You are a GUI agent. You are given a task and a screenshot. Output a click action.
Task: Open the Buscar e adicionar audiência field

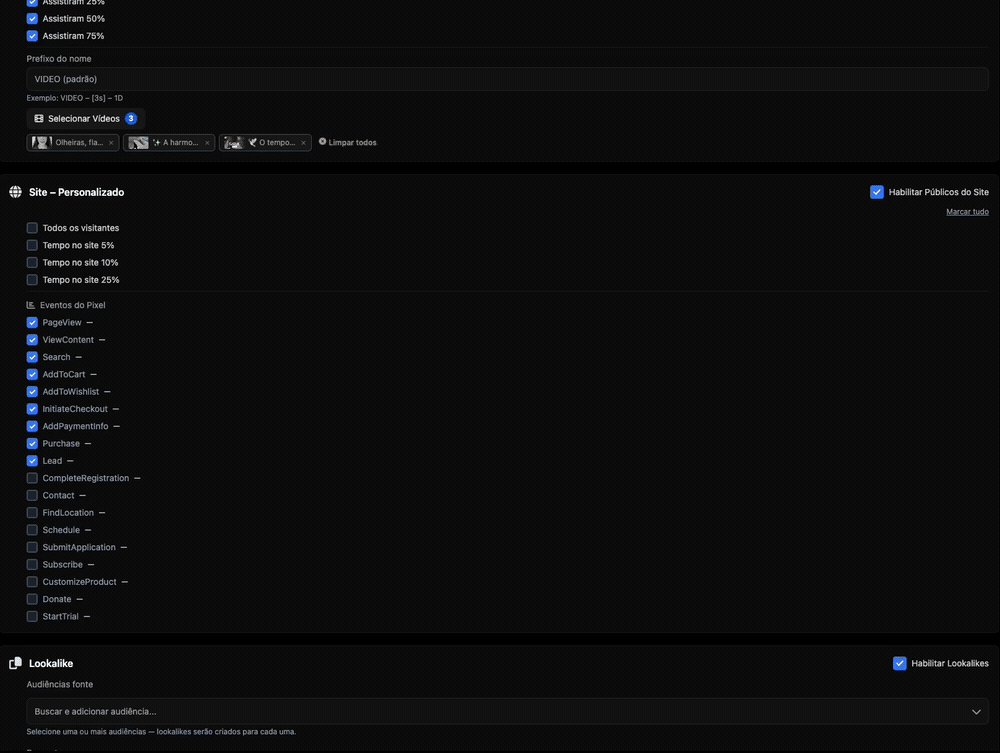tap(508, 712)
